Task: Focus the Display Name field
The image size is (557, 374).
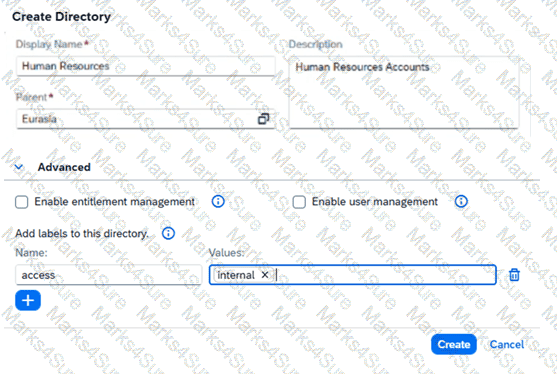Action: click(x=146, y=66)
